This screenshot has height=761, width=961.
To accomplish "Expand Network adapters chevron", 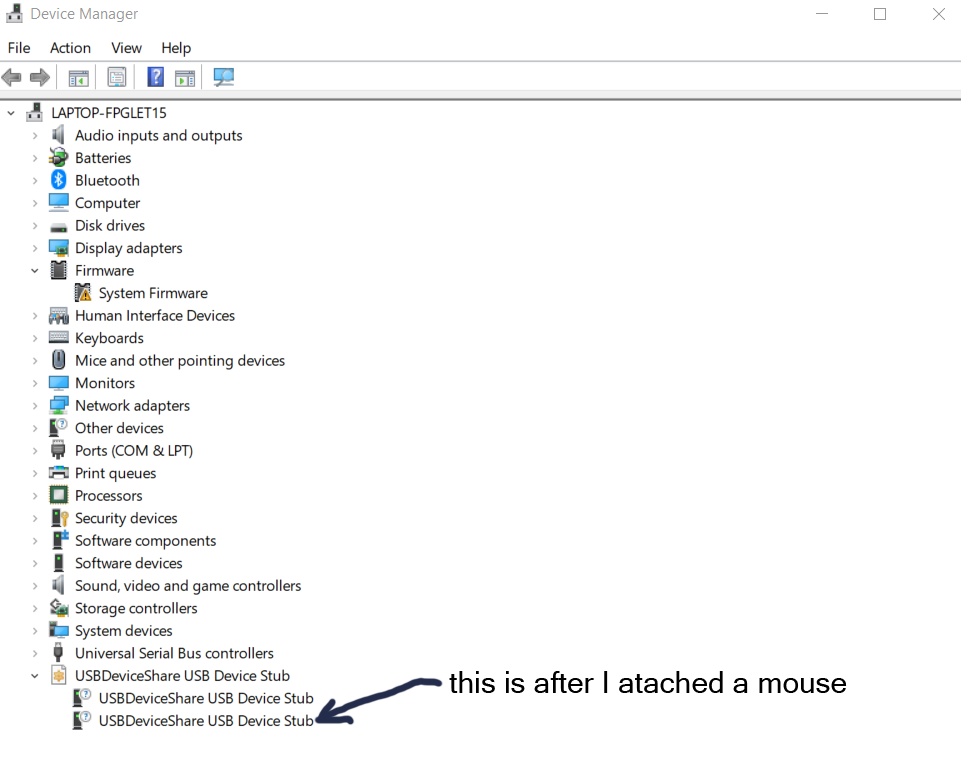I will [x=35, y=406].
